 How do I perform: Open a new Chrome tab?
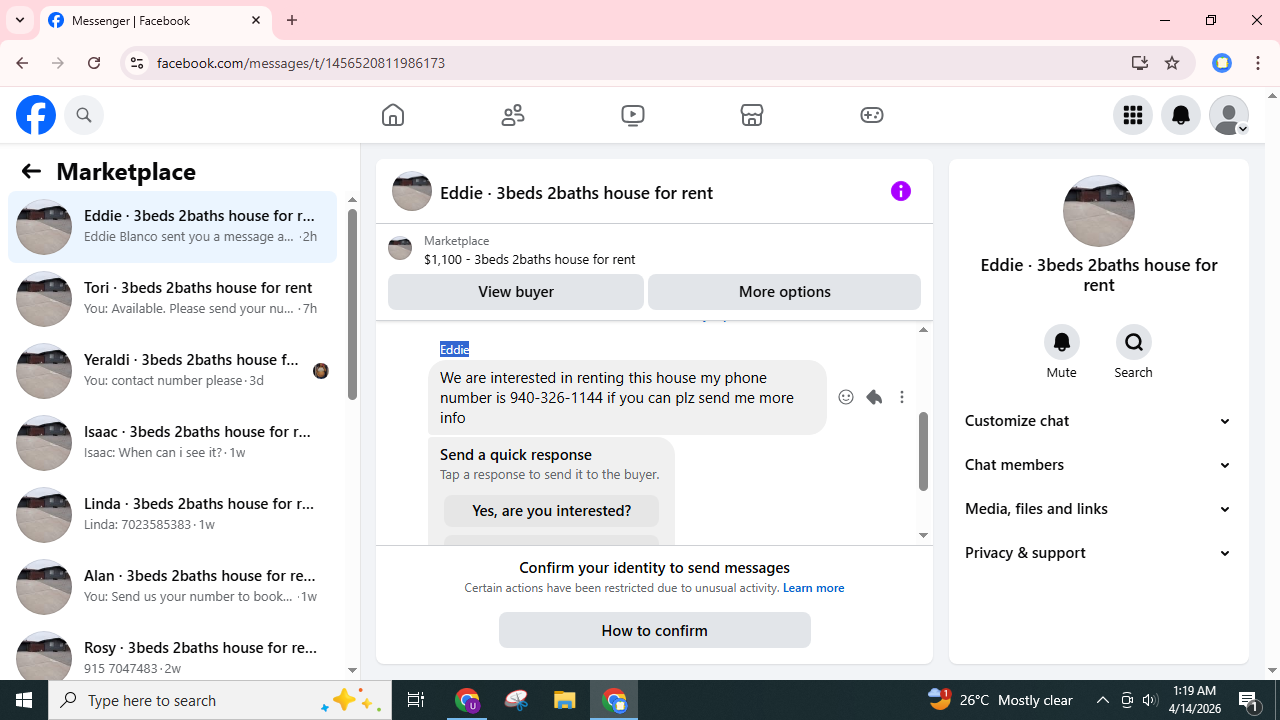tap(292, 20)
